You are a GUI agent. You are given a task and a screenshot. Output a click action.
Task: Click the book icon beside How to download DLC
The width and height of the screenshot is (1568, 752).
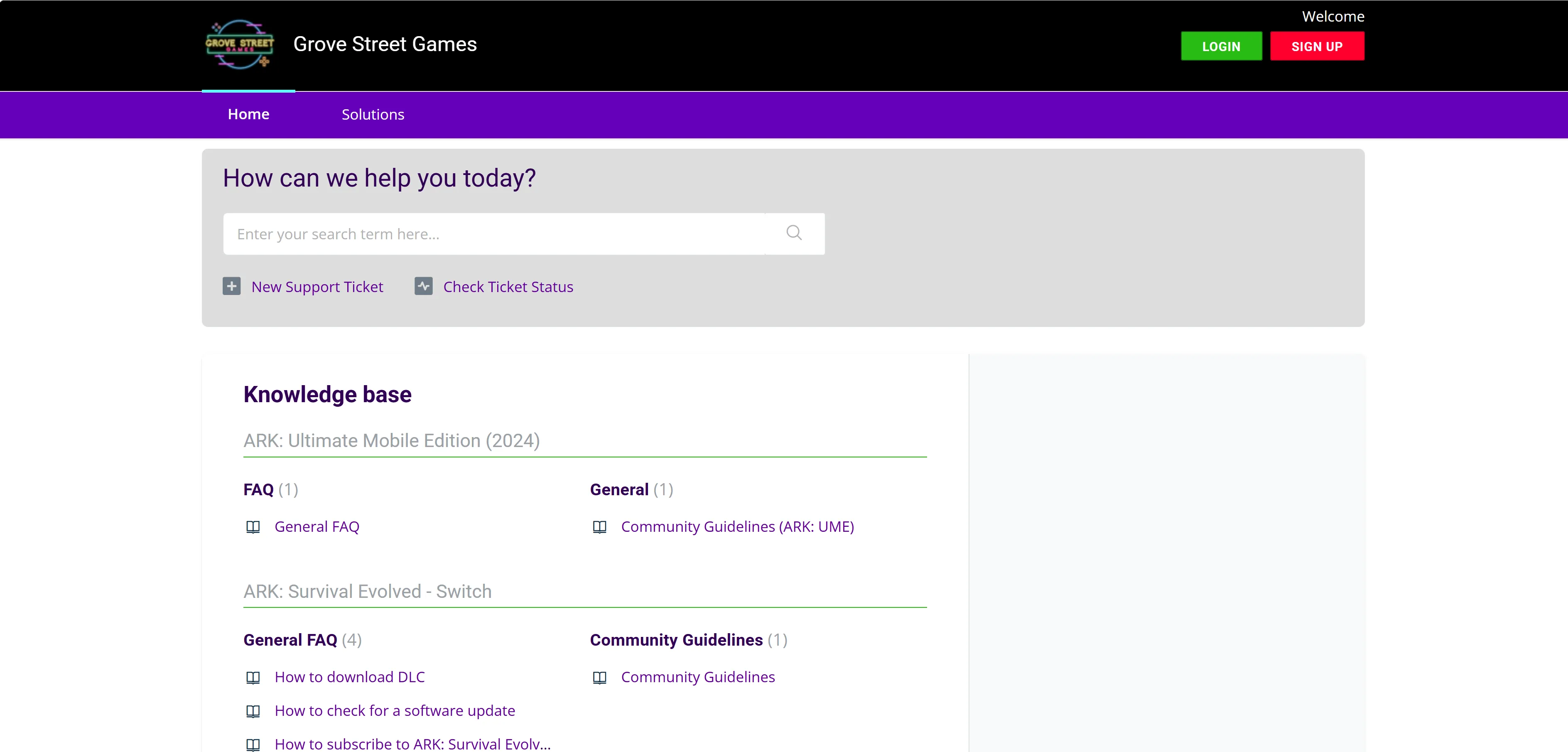[x=253, y=677]
